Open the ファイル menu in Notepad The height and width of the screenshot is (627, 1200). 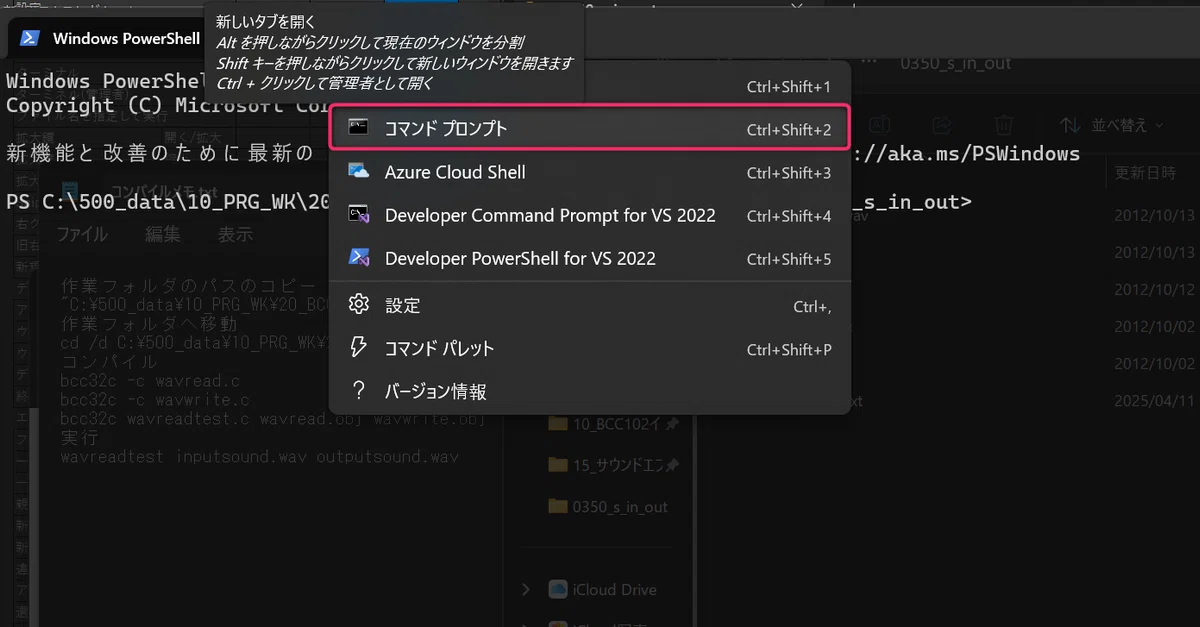coord(82,234)
